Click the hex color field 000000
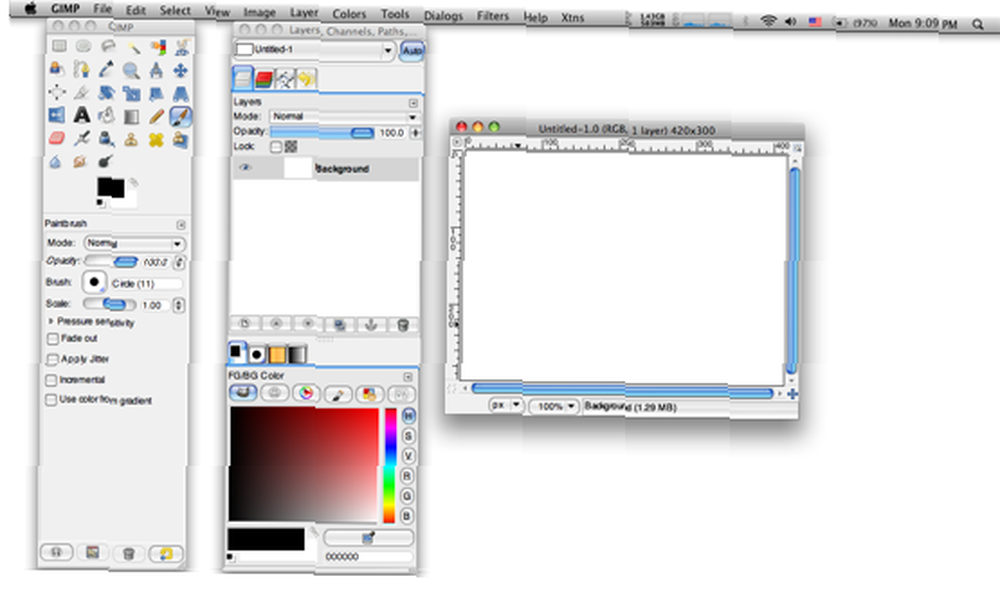 [x=367, y=557]
